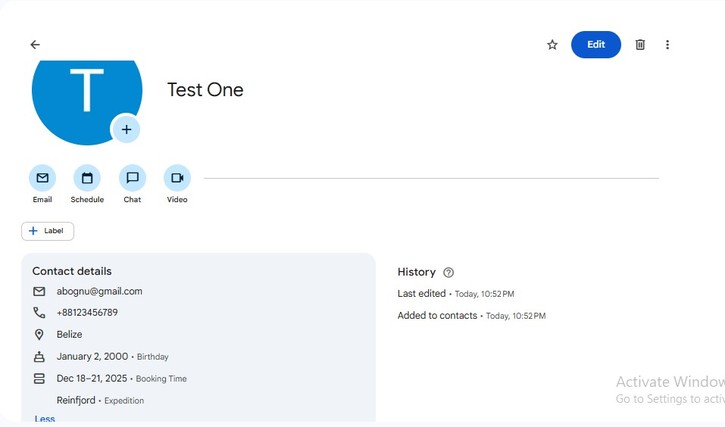725x427 pixels.
Task: Add a contact photo with the plus badge
Action: tap(126, 129)
